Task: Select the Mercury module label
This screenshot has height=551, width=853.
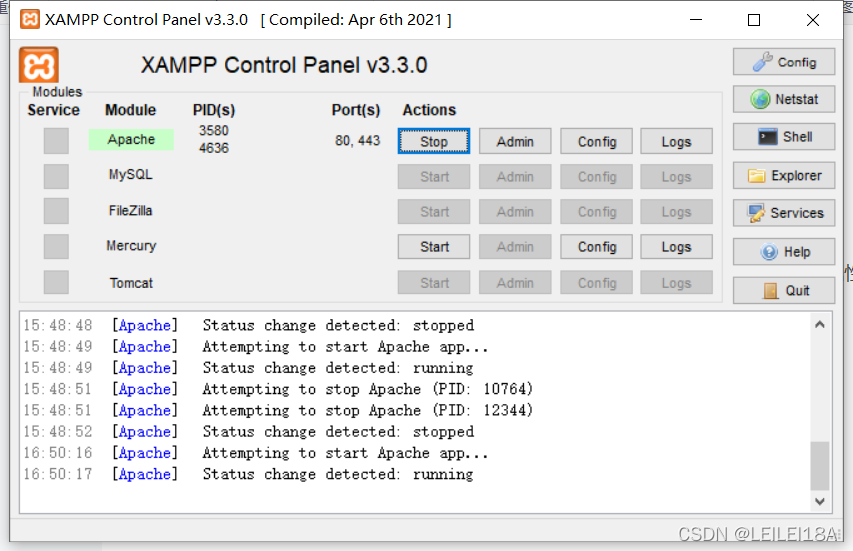Action: (x=131, y=246)
